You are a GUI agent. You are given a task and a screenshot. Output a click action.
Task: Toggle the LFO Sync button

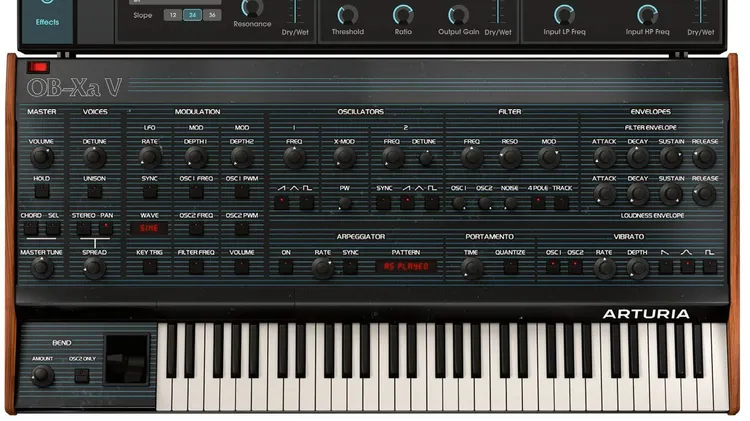150,192
